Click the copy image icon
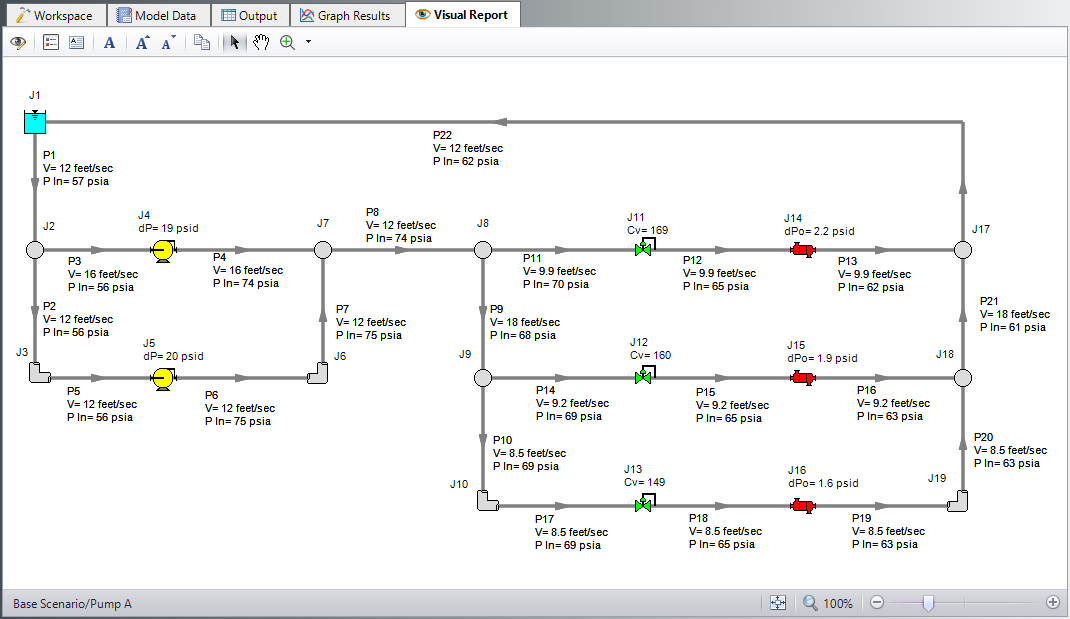Viewport: 1070px width, 619px height. coord(201,43)
